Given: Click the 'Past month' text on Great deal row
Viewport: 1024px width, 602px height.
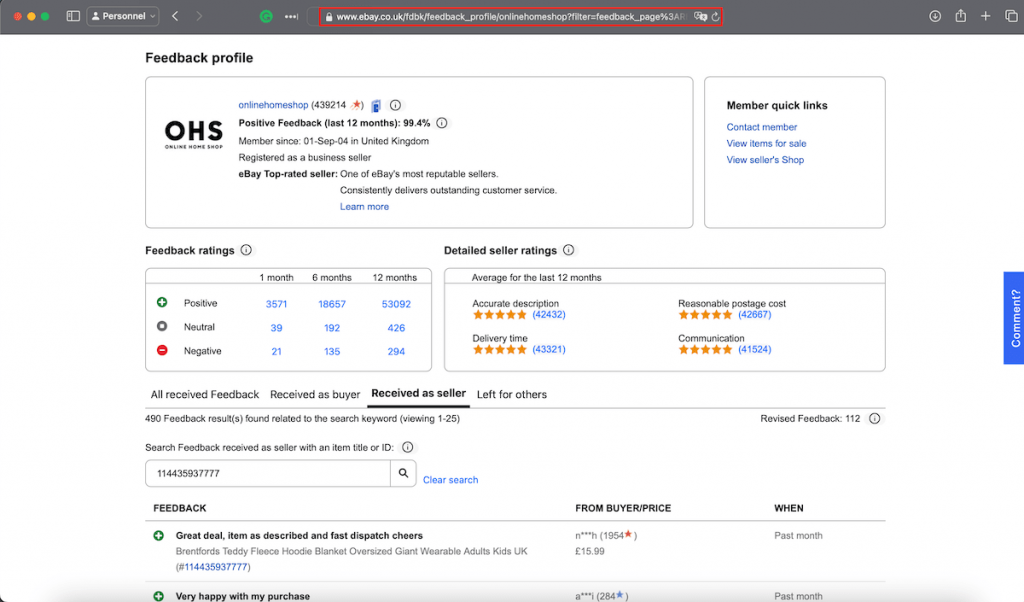Looking at the screenshot, I should point(798,535).
